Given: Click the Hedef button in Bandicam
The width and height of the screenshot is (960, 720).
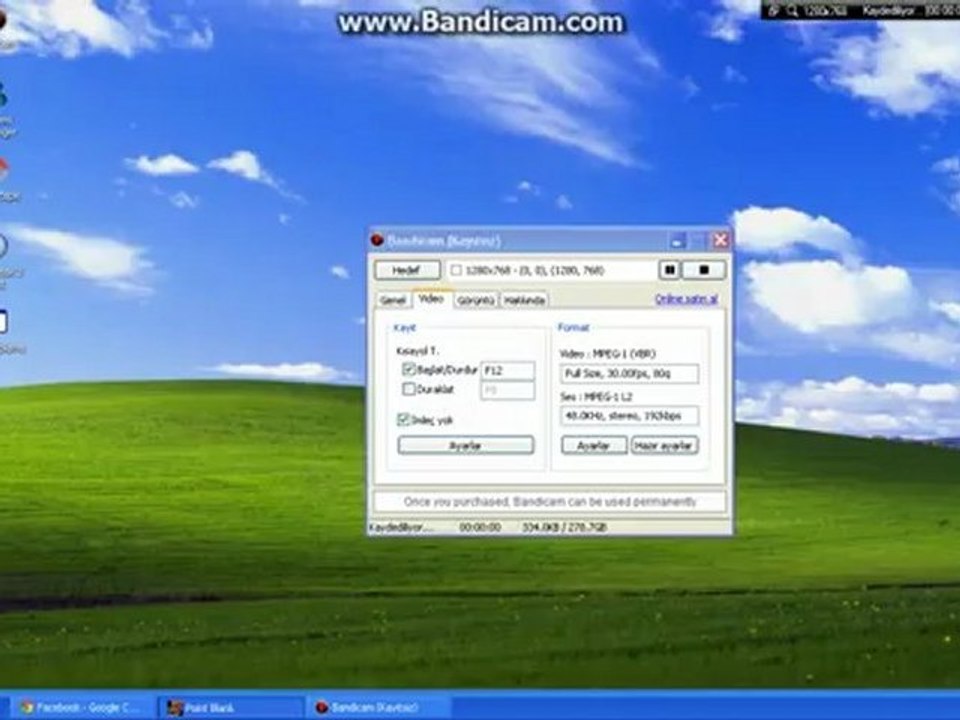Looking at the screenshot, I should (x=407, y=270).
